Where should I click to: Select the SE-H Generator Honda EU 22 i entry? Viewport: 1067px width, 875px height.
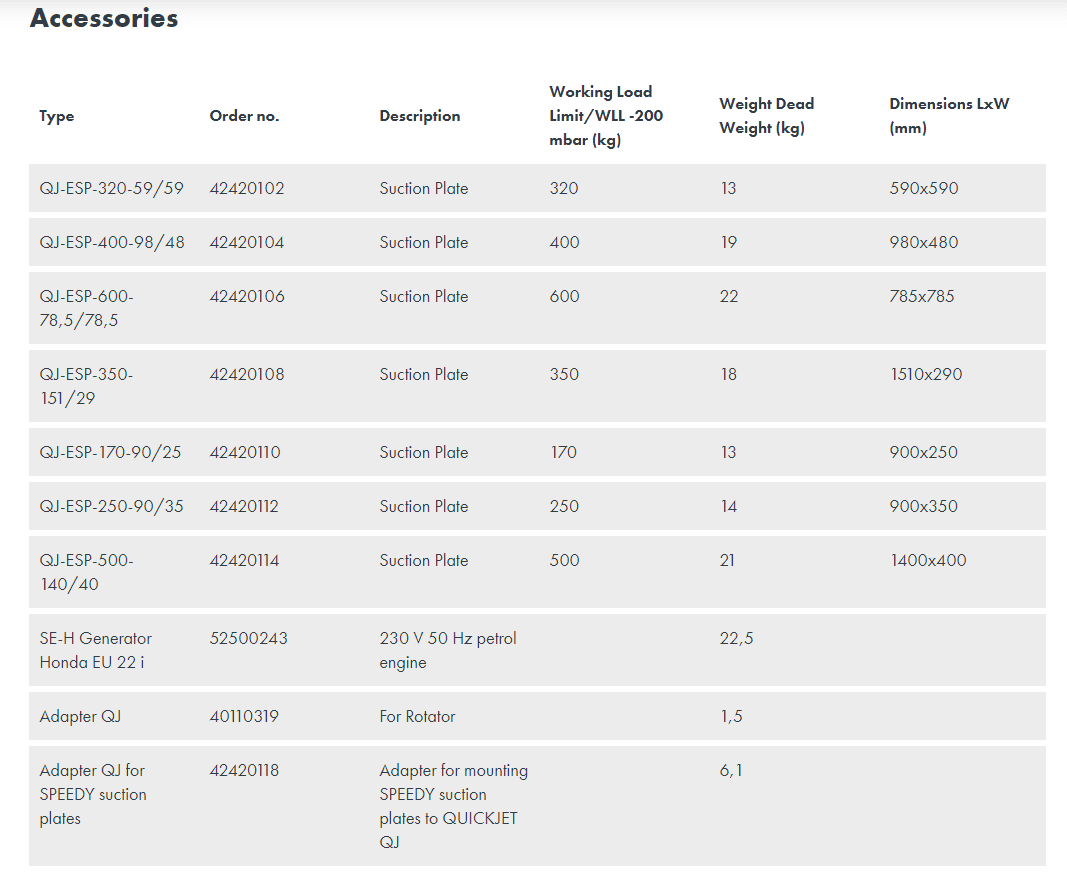point(96,650)
